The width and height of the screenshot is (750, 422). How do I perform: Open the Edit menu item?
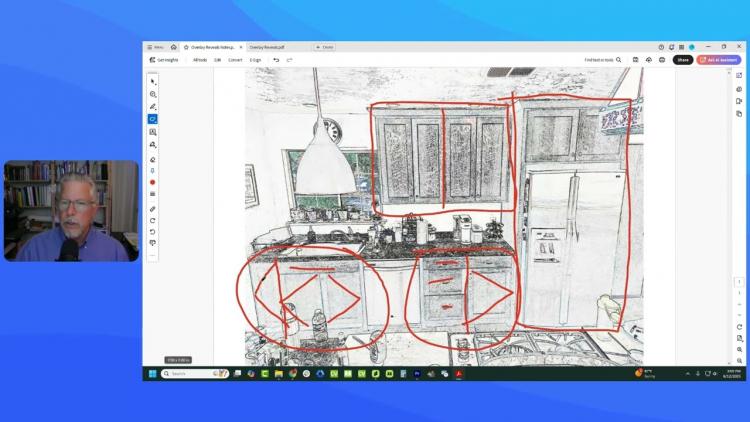pos(217,60)
